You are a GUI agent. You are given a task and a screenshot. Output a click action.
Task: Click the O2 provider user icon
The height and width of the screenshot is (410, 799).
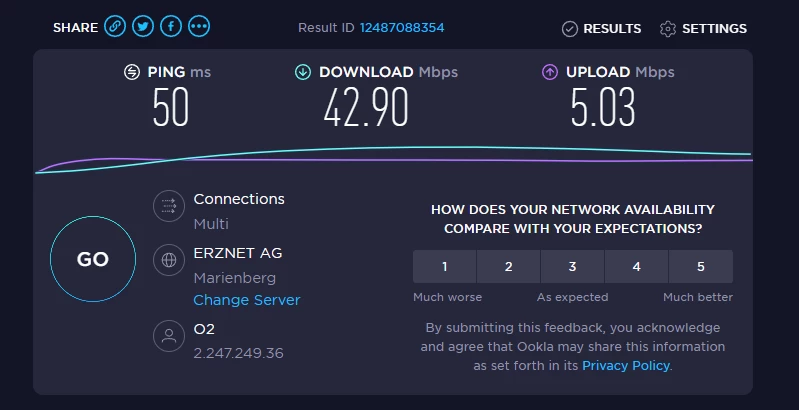tap(167, 337)
